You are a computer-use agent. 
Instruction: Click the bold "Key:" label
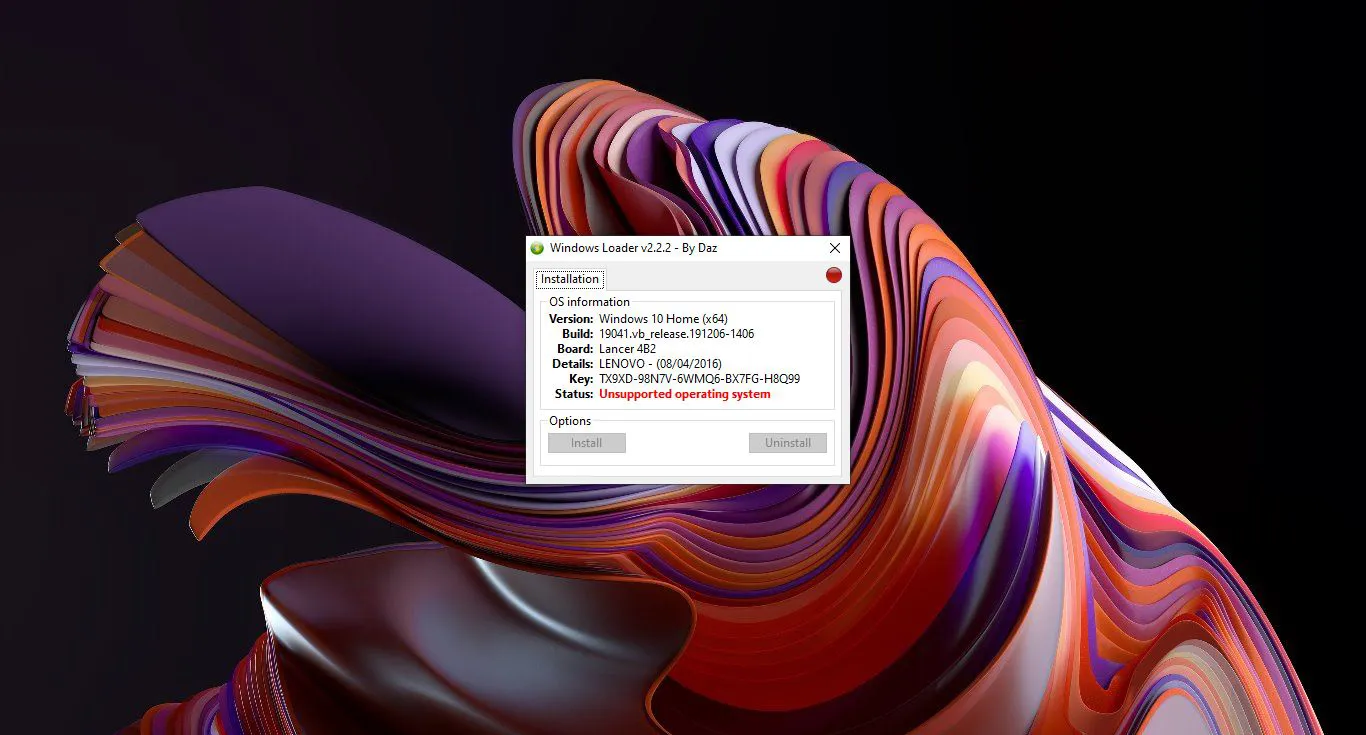(581, 379)
